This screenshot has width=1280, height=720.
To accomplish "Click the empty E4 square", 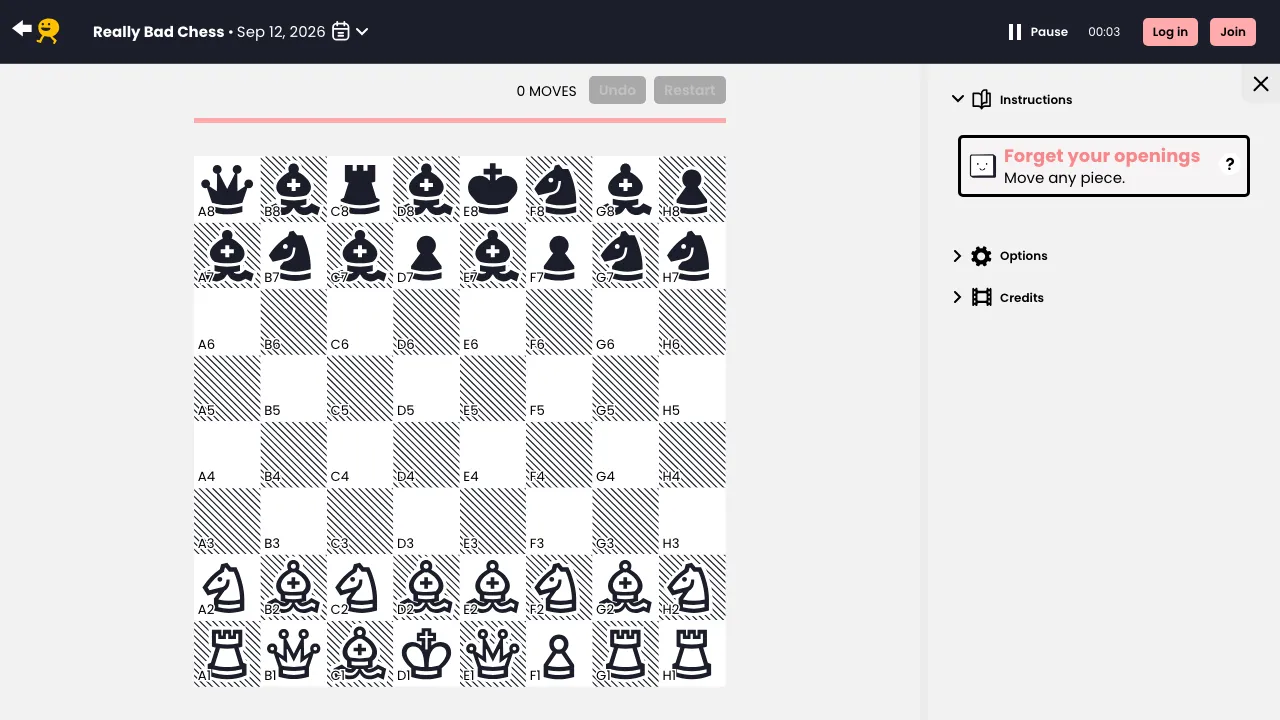I will pyautogui.click(x=493, y=455).
